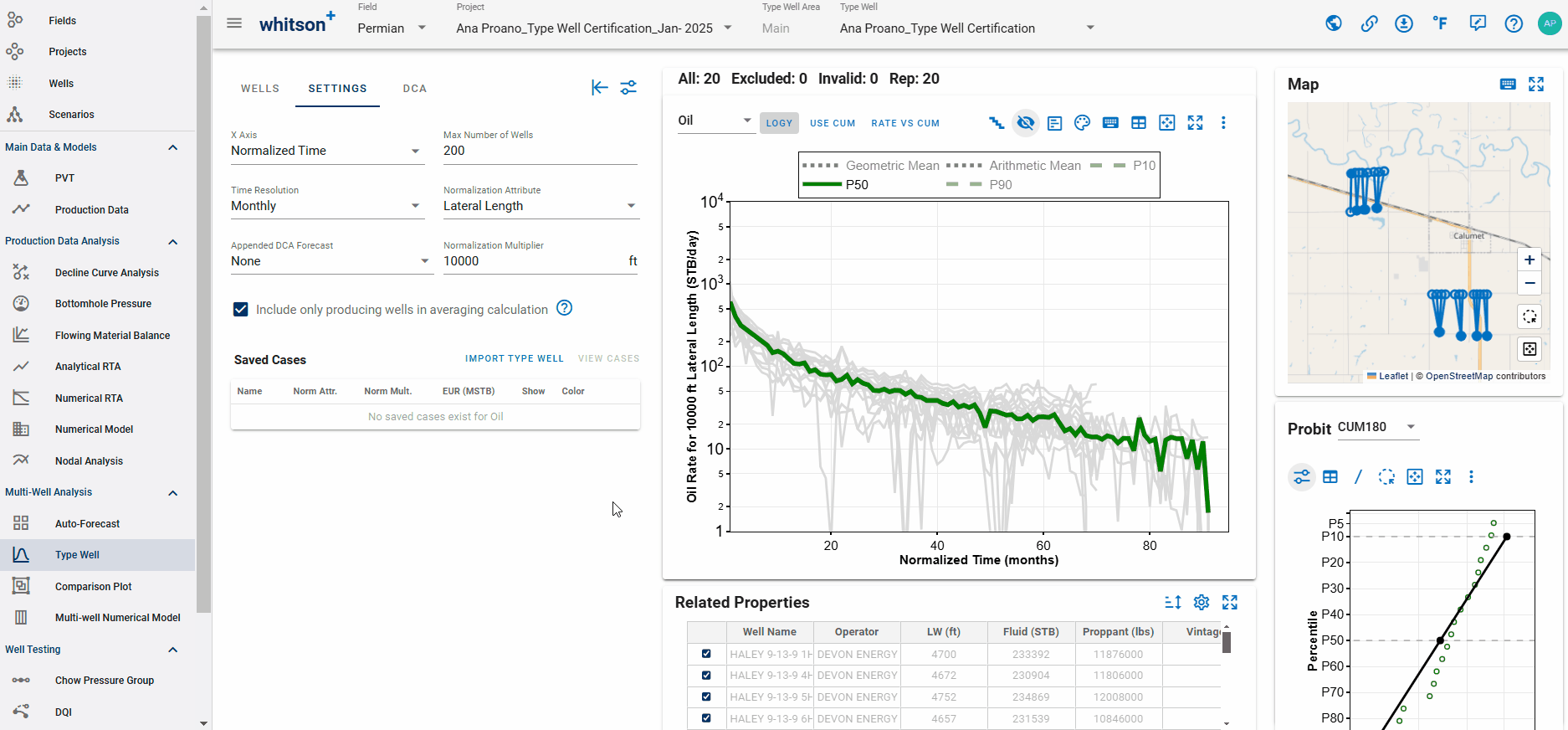
Task: Click the chart legend/notes icon
Action: [1054, 123]
